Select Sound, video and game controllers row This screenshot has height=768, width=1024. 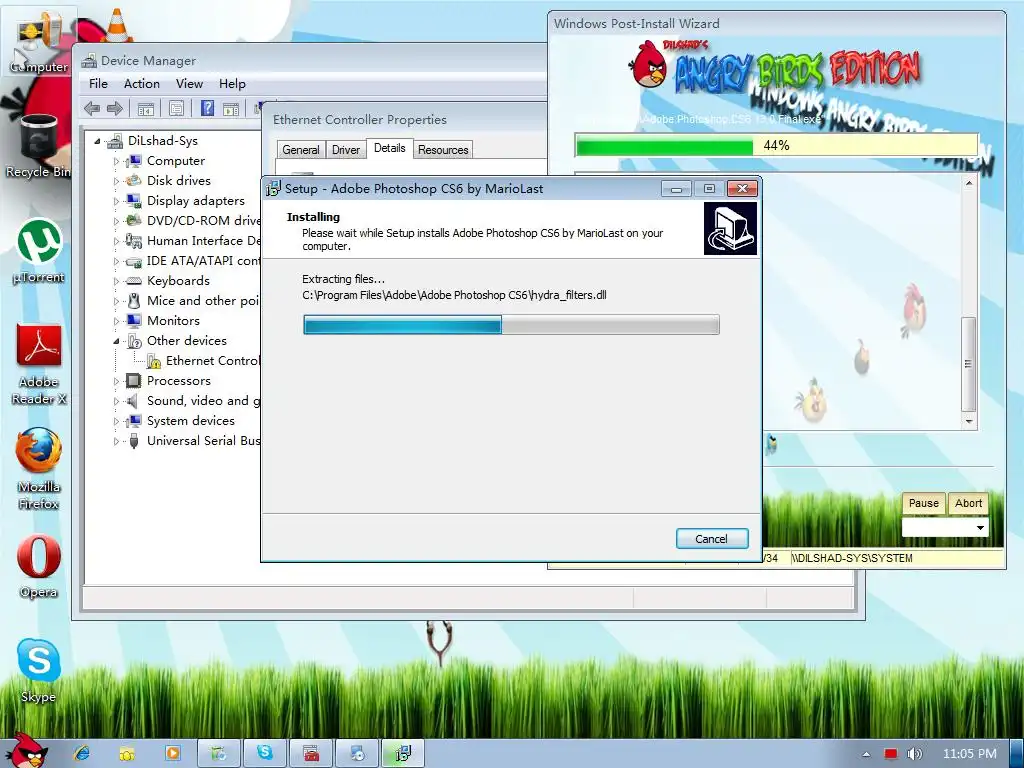pos(193,401)
